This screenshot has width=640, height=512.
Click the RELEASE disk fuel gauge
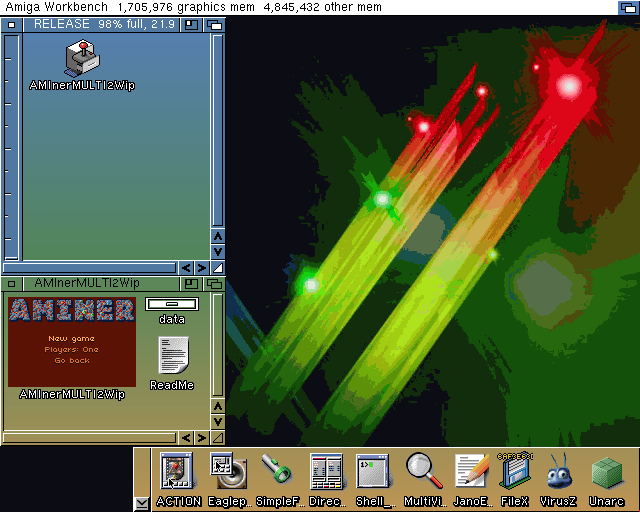tap(12, 147)
